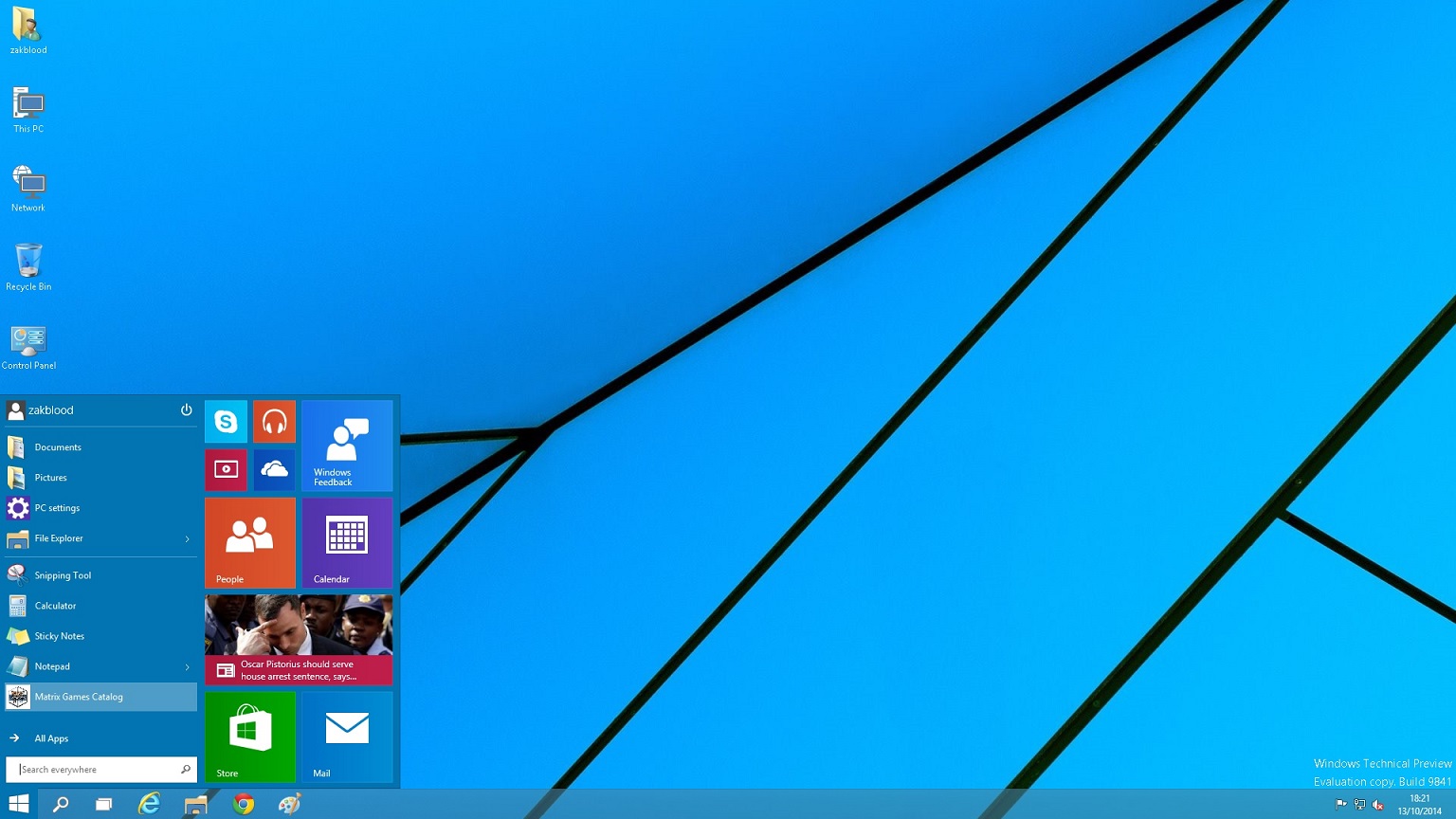1456x819 pixels.
Task: Open the Oscar Pistorius news story tile
Action: 299,640
